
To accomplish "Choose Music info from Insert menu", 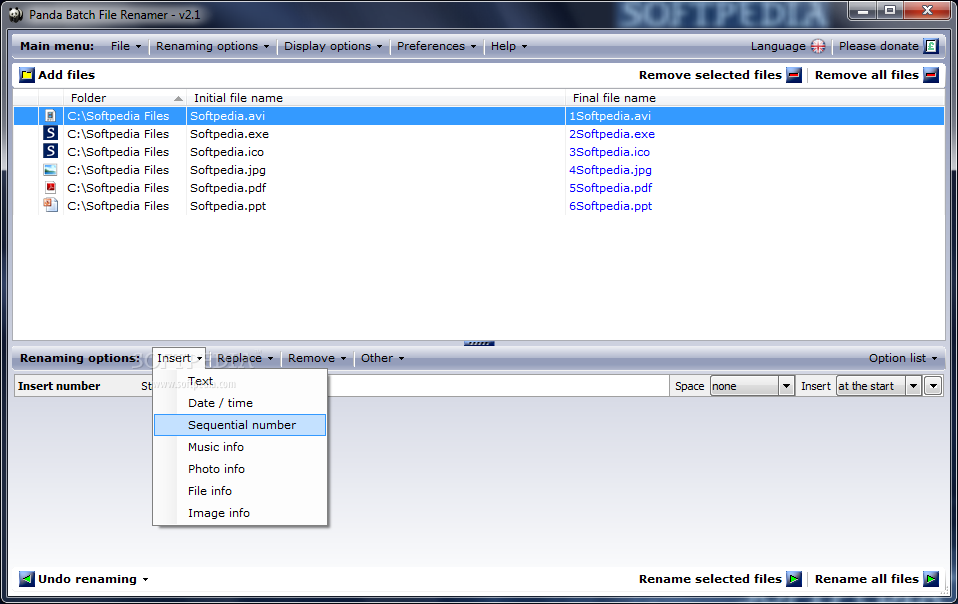I will [x=240, y=447].
